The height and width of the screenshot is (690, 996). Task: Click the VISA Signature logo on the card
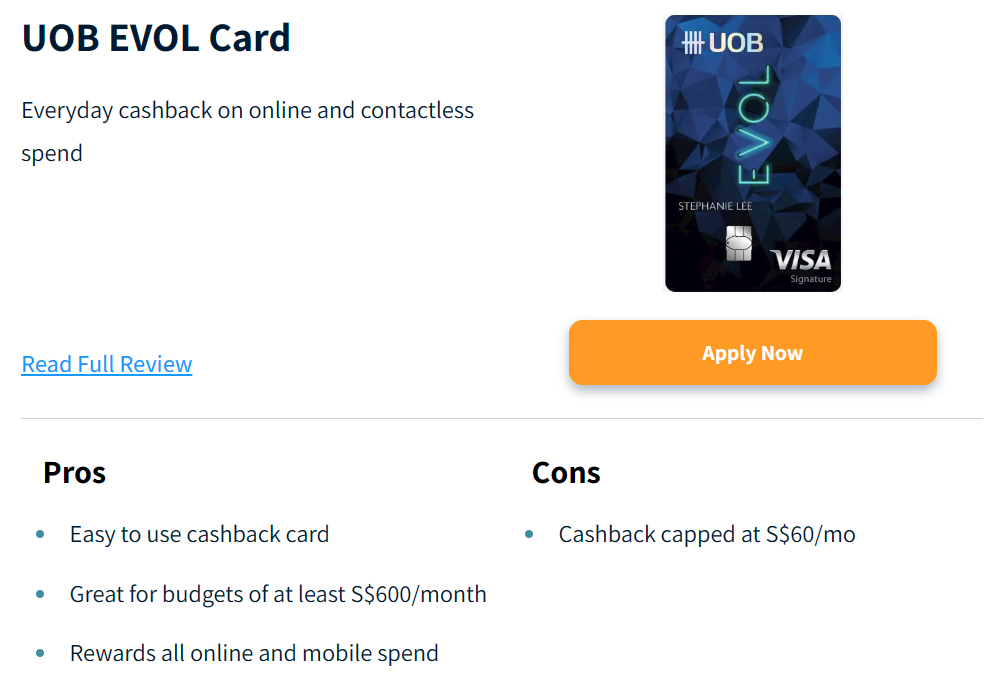tap(802, 264)
